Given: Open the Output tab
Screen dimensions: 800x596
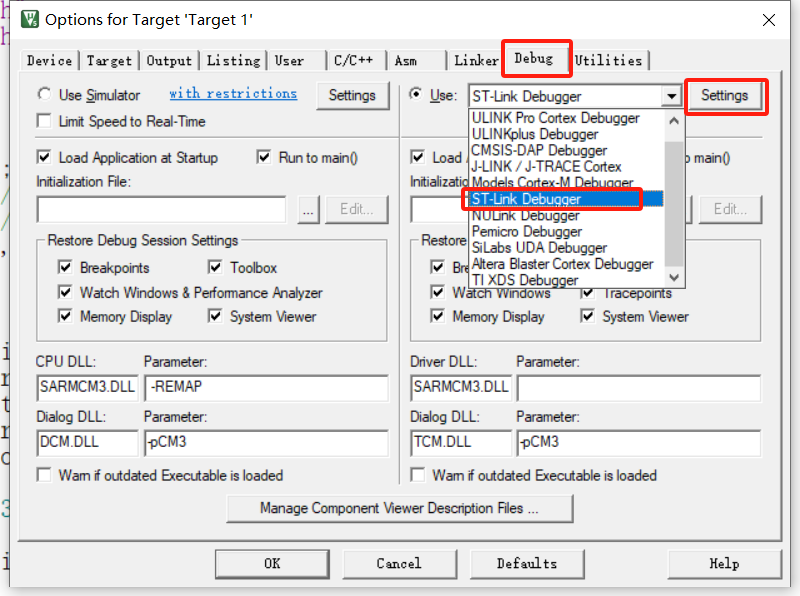Looking at the screenshot, I should pyautogui.click(x=169, y=61).
